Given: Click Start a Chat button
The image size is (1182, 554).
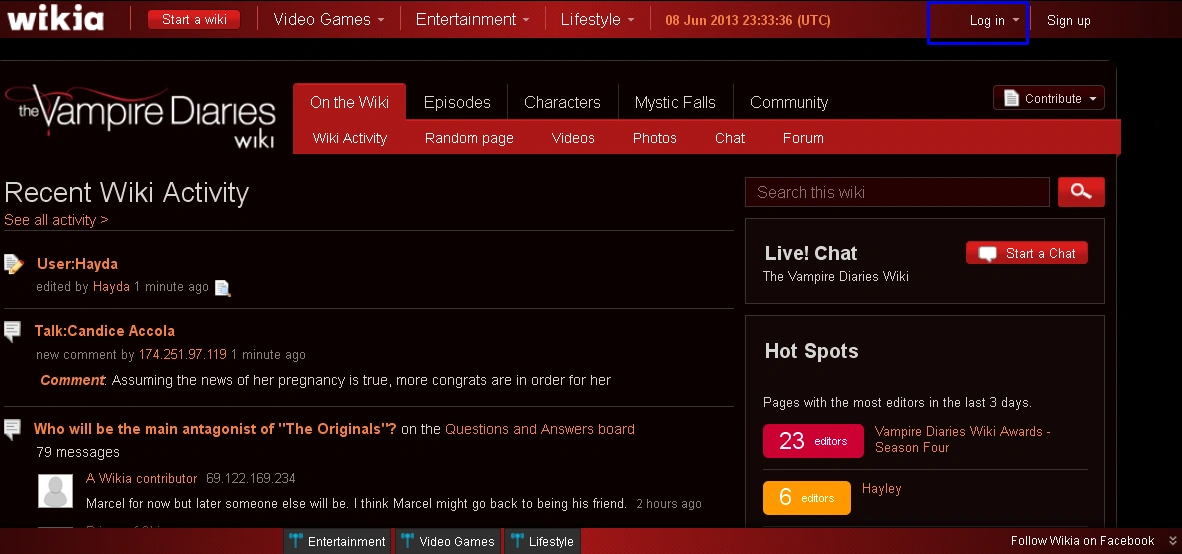Looking at the screenshot, I should (x=1027, y=253).
